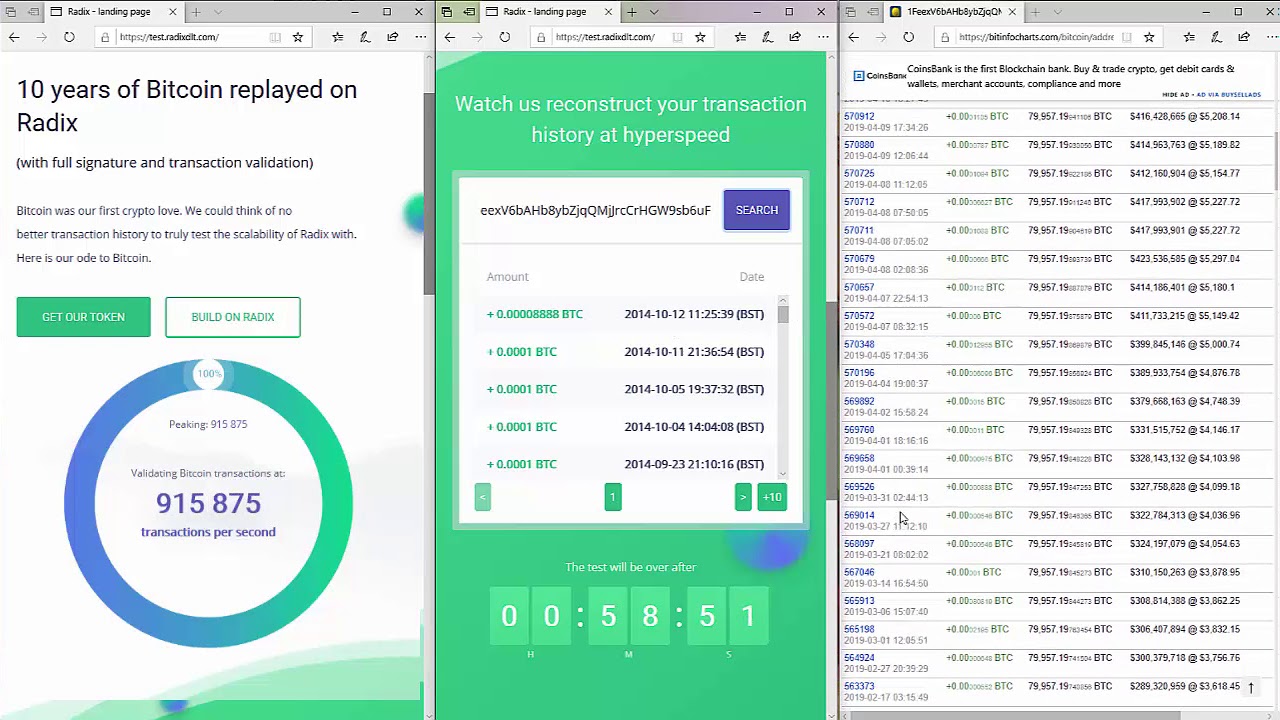Image resolution: width=1280 pixels, height=720 pixels.
Task: Open Favorites hub in bitinfocharts window
Action: 1189,37
